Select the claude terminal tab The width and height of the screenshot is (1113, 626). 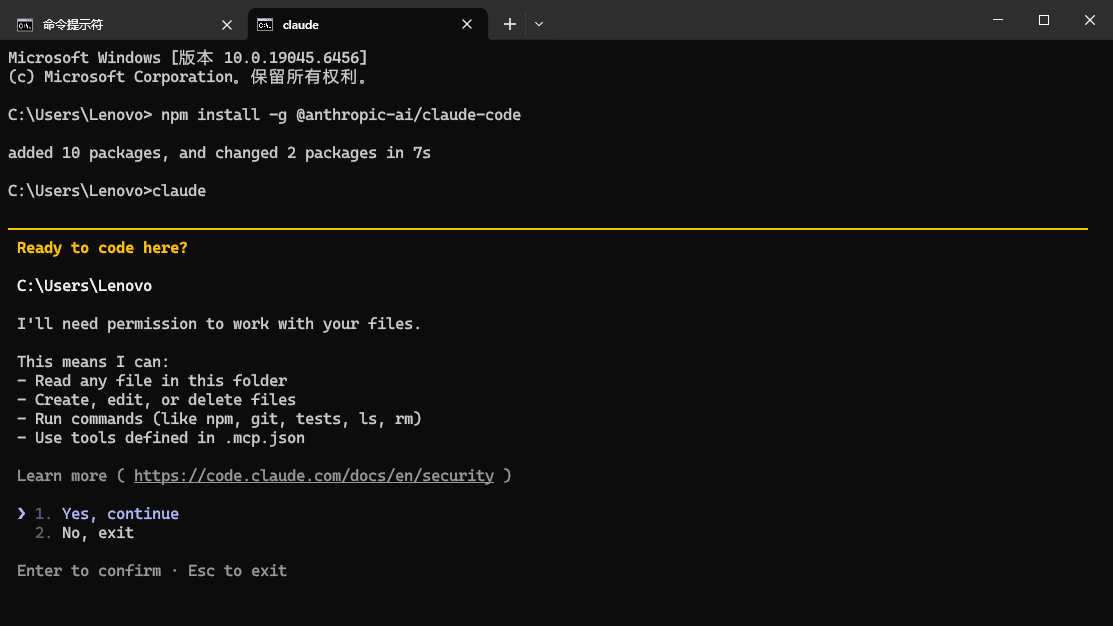[367, 24]
